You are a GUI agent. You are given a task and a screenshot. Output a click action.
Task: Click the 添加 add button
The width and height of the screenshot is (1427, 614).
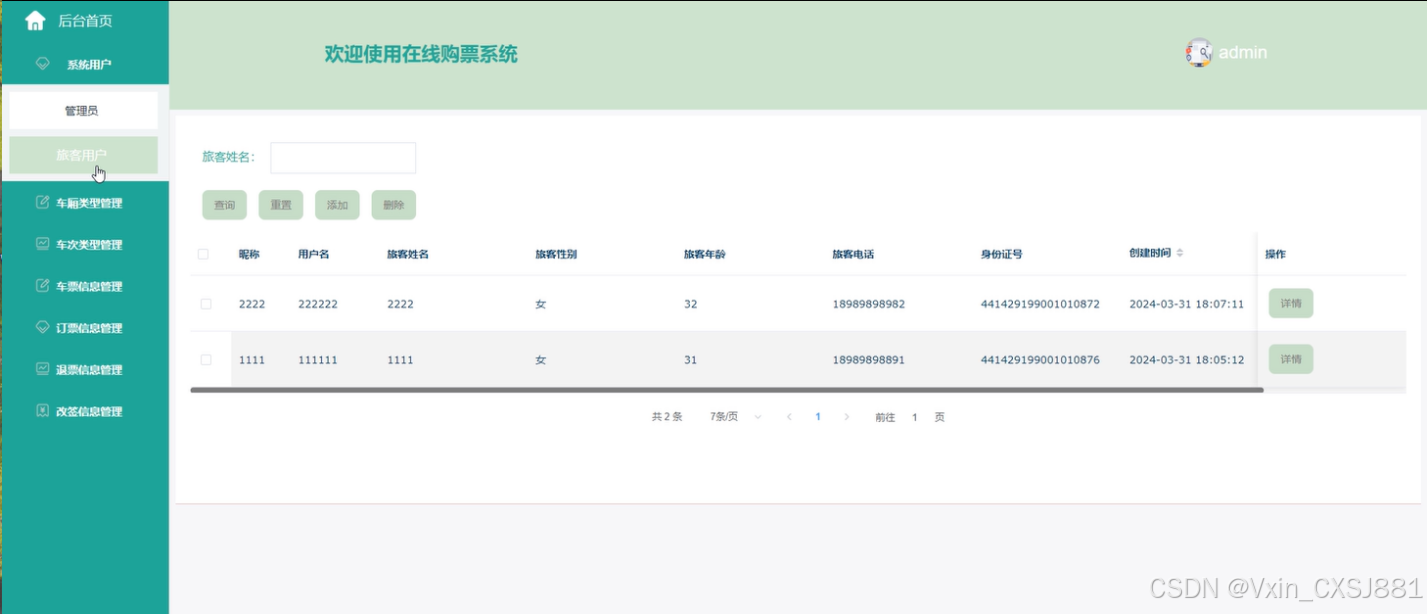337,205
